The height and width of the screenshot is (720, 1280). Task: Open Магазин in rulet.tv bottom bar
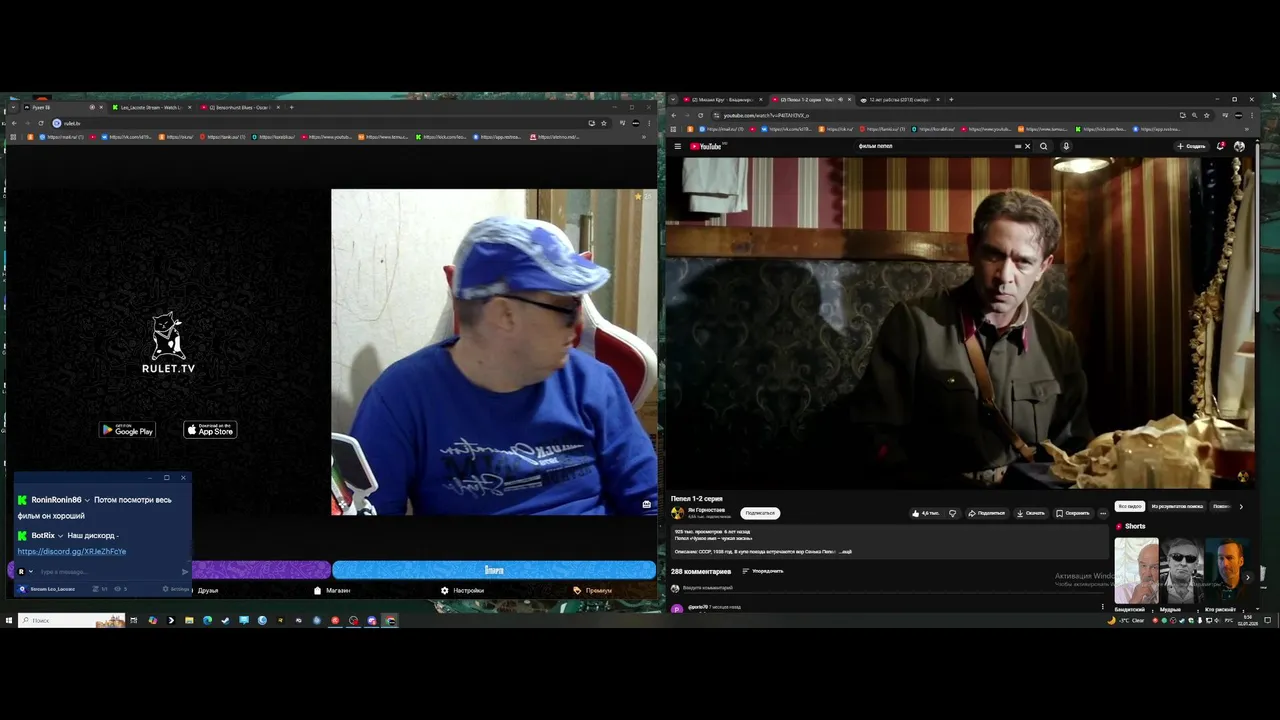pos(332,590)
